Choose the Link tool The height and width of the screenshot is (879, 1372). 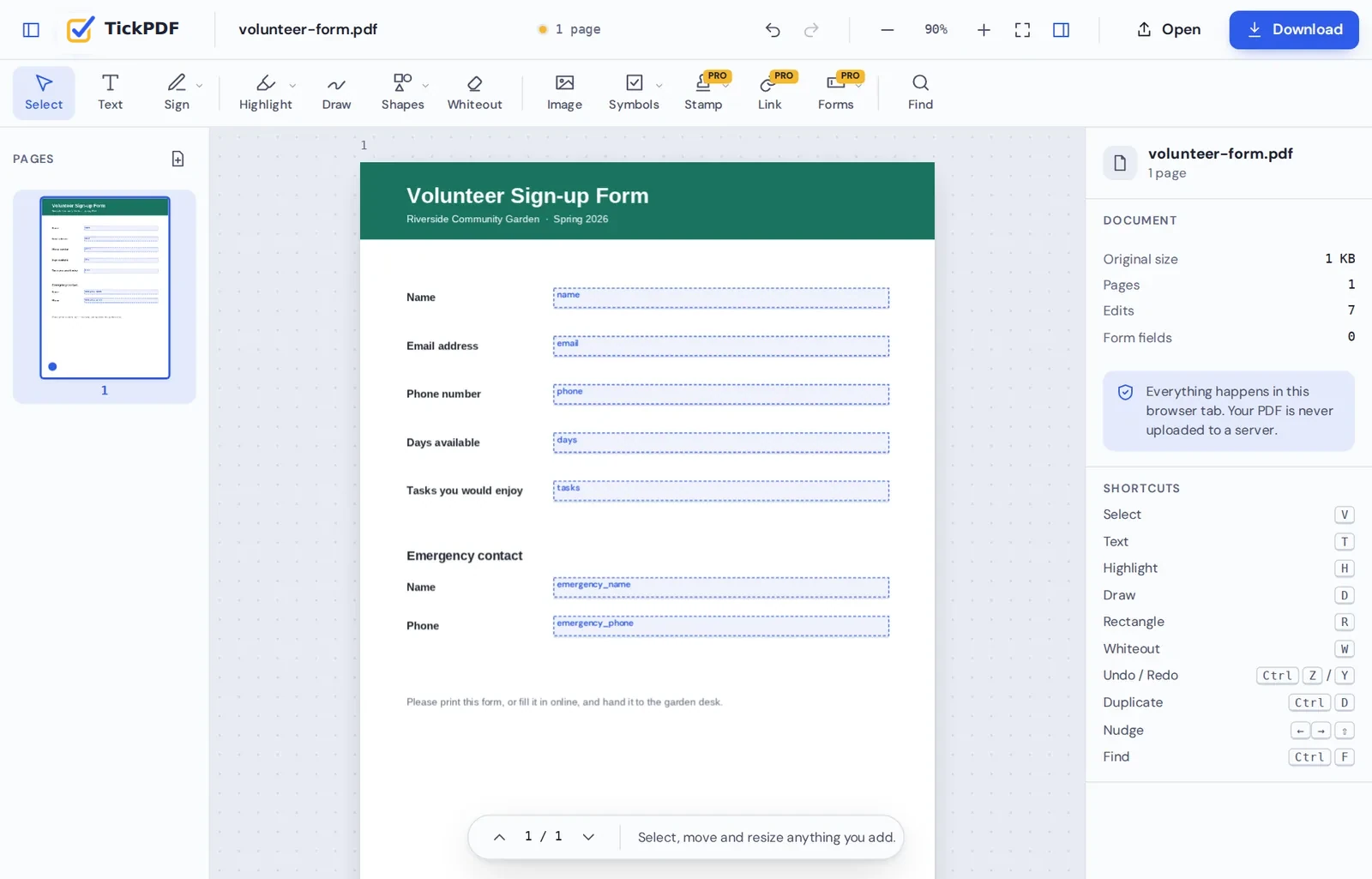(x=769, y=93)
